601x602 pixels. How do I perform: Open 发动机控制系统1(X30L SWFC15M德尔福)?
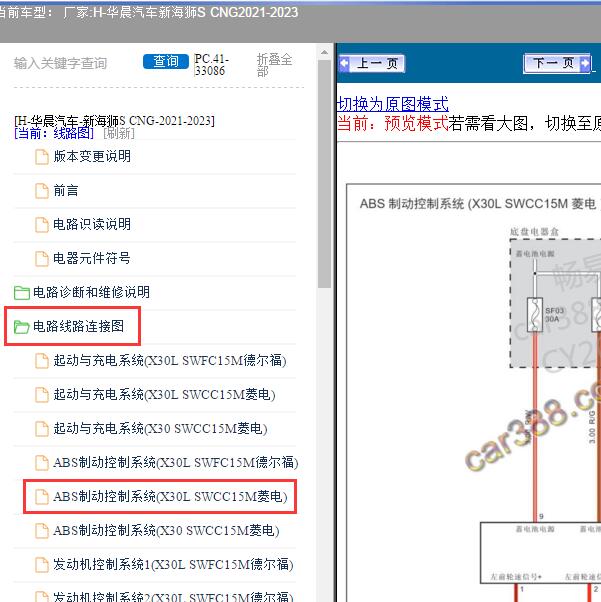coord(173,564)
